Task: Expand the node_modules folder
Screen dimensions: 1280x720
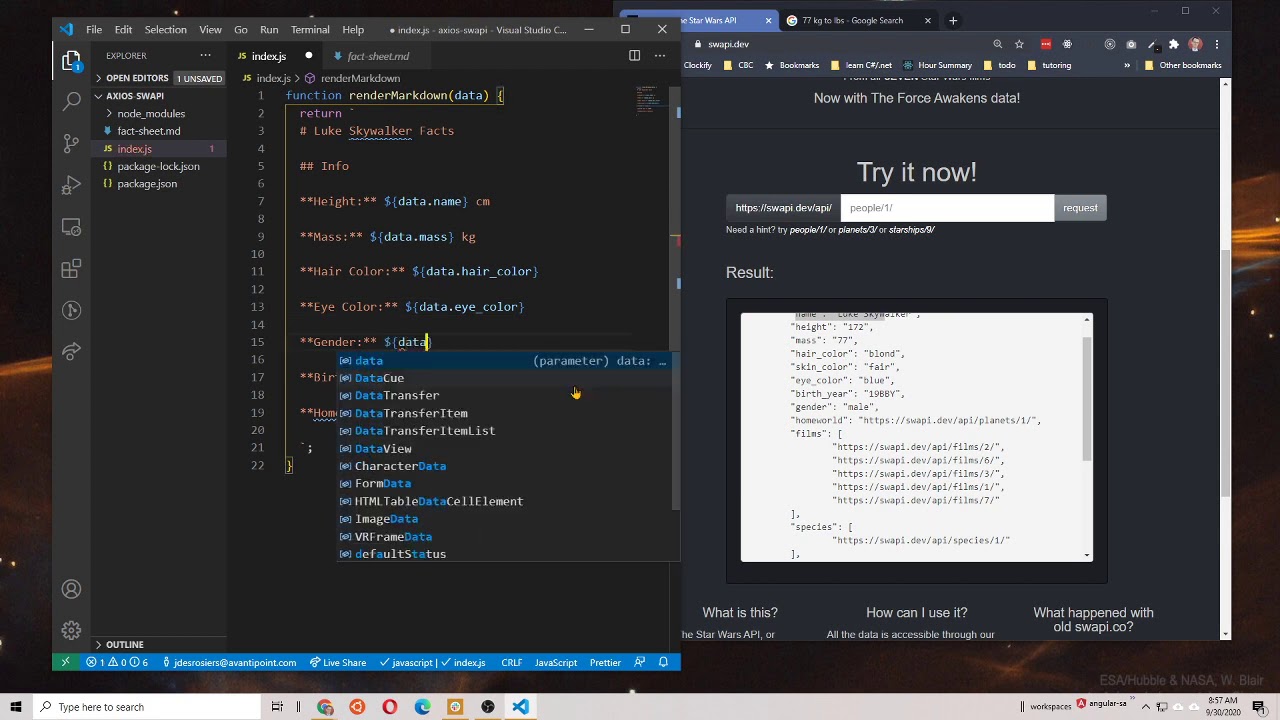Action: (x=150, y=114)
